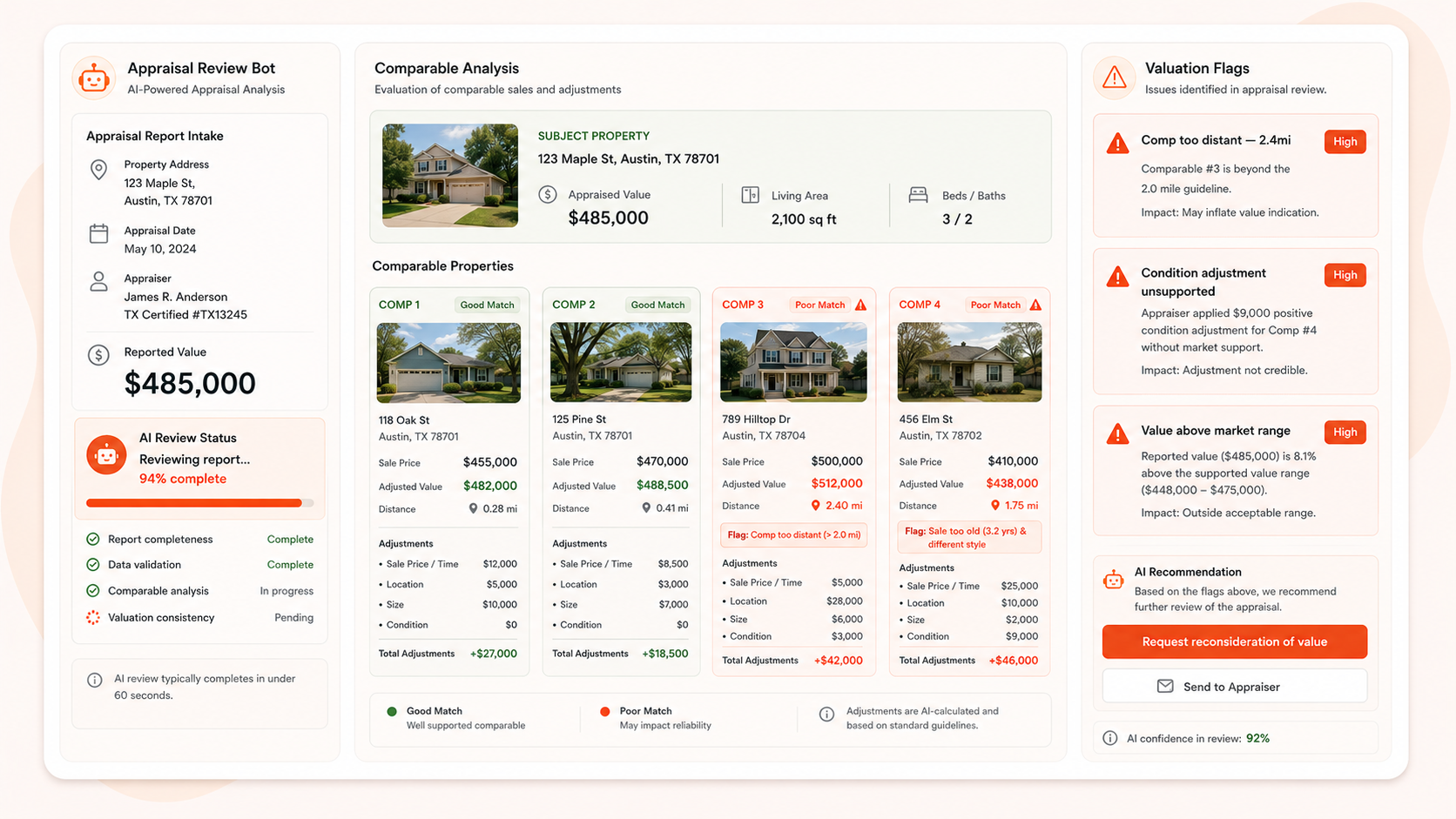
Task: Click the Send to Appraiser button
Action: click(1235, 687)
